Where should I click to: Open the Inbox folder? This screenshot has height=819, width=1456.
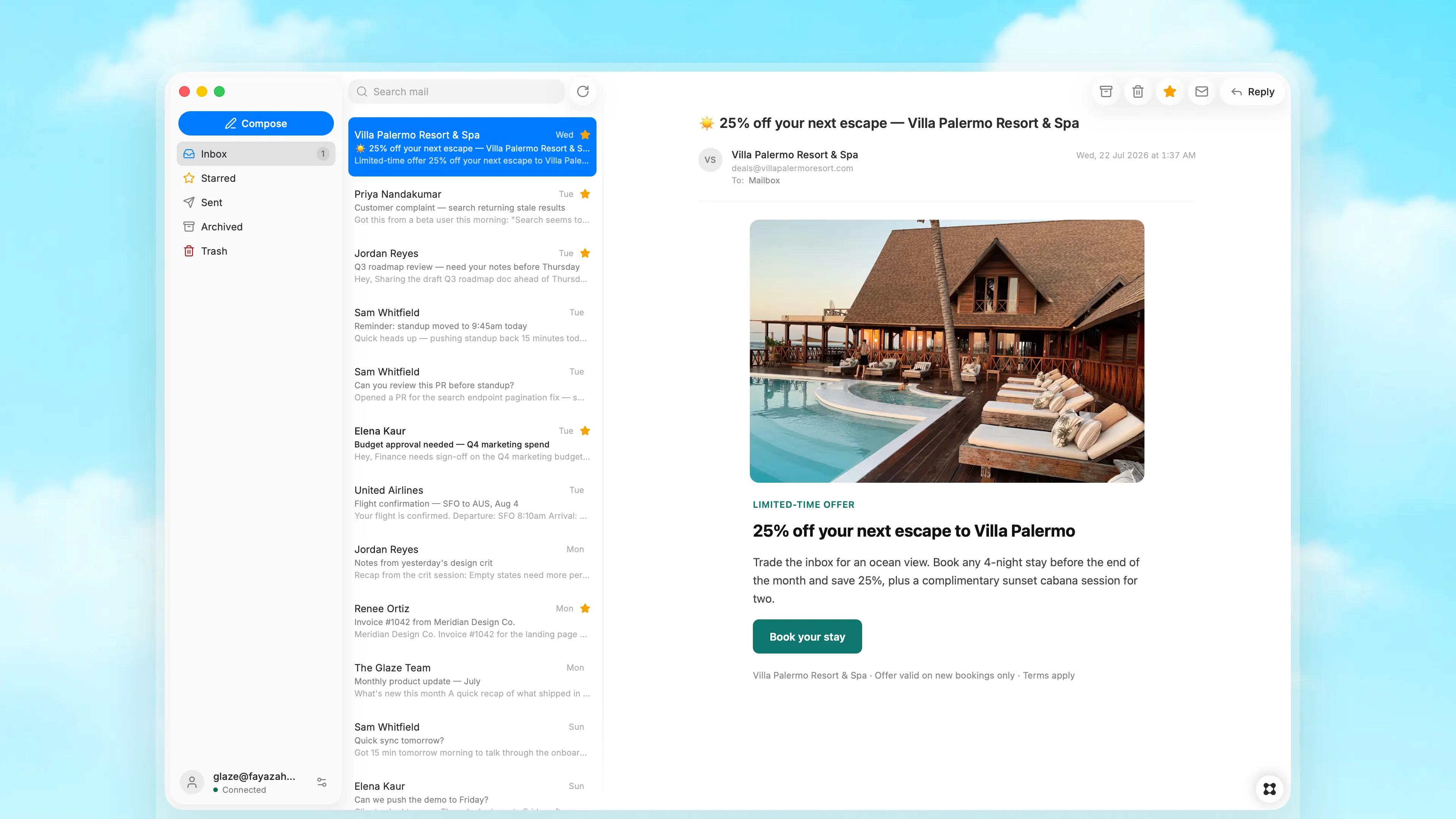255,154
